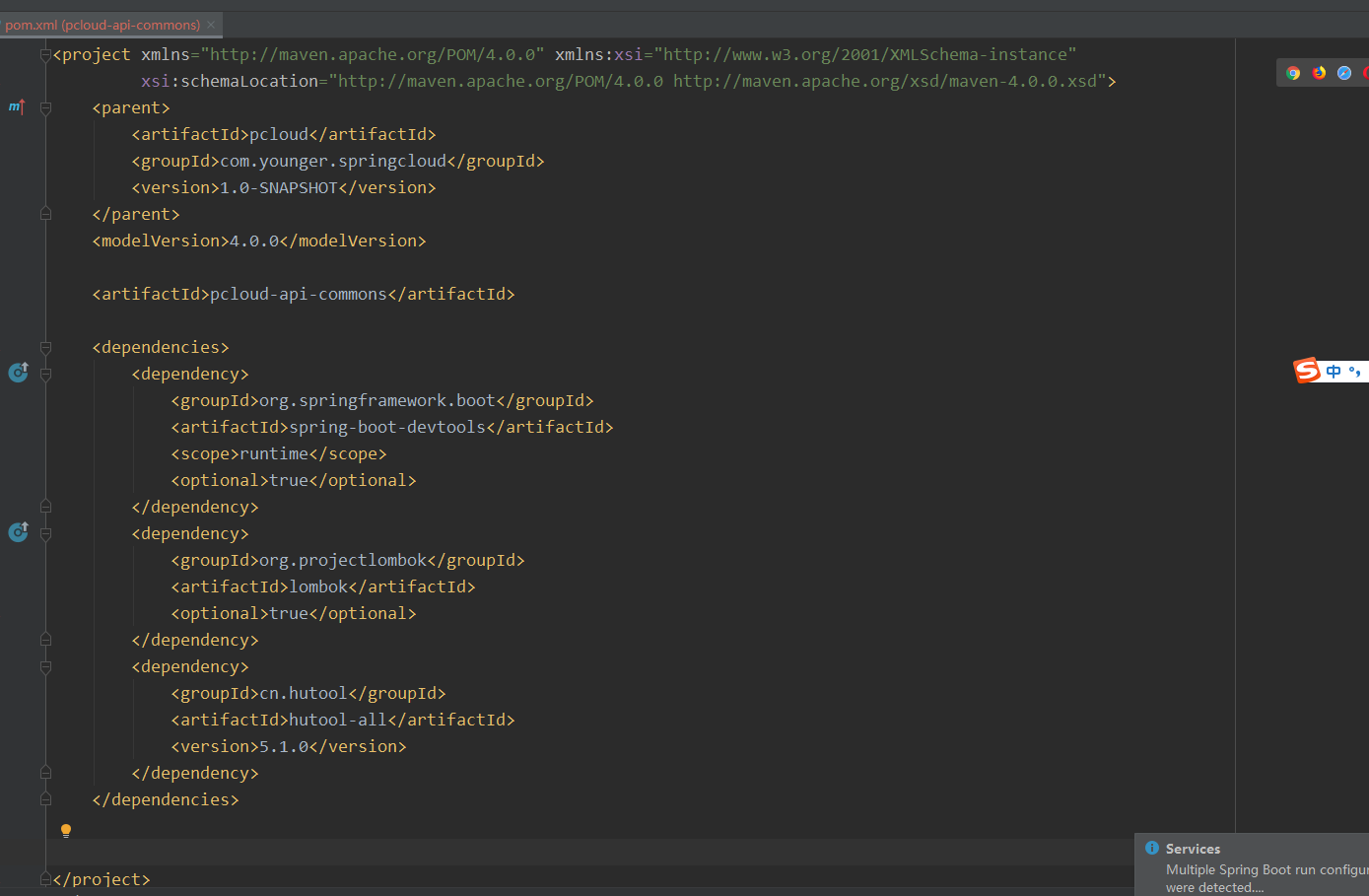This screenshot has width=1369, height=896.
Task: Collapse the dependencies block
Action: pyautogui.click(x=45, y=348)
